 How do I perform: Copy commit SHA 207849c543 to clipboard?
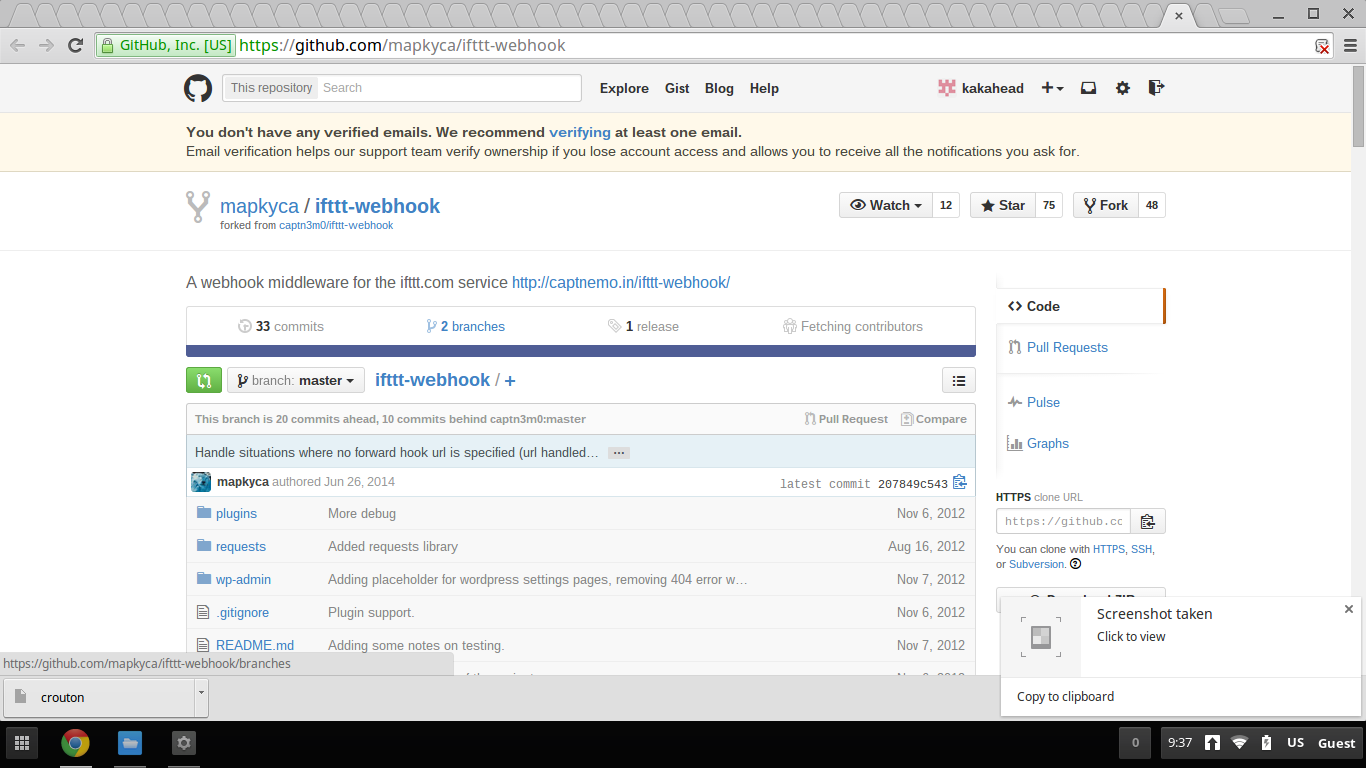click(960, 482)
